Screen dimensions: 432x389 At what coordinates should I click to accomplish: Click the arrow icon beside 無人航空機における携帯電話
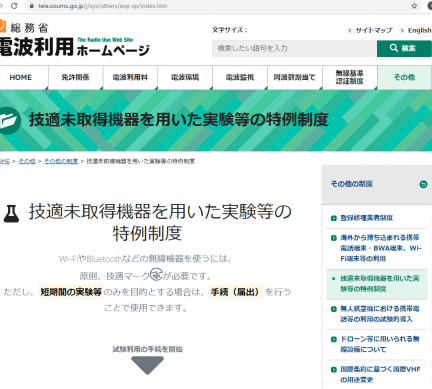pos(334,309)
